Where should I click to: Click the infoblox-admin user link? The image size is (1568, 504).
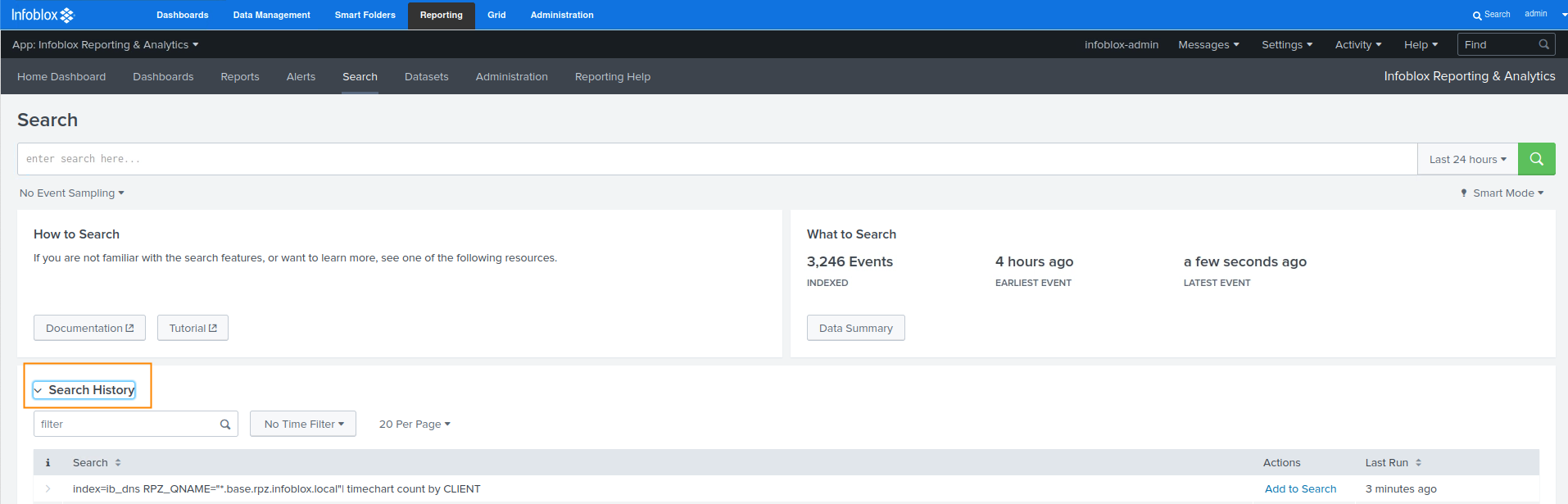click(1122, 45)
